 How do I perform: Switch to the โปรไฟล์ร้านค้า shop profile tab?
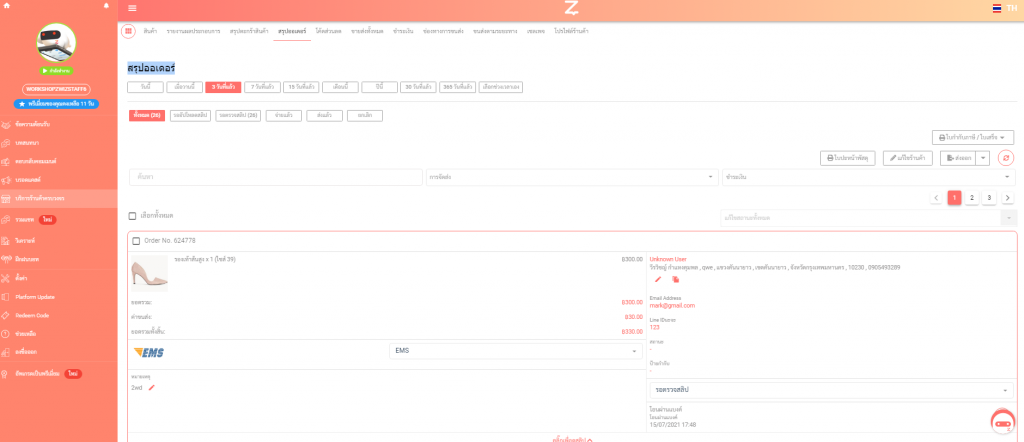click(571, 31)
